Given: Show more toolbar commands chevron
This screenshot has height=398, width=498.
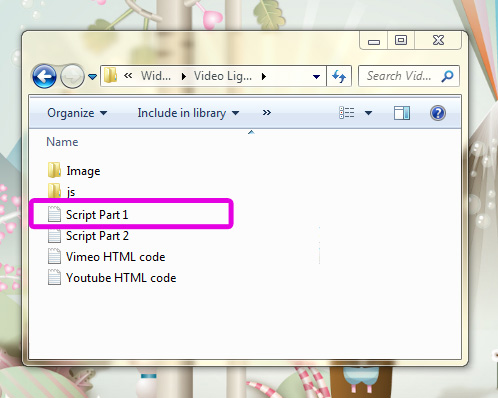Looking at the screenshot, I should tap(267, 113).
